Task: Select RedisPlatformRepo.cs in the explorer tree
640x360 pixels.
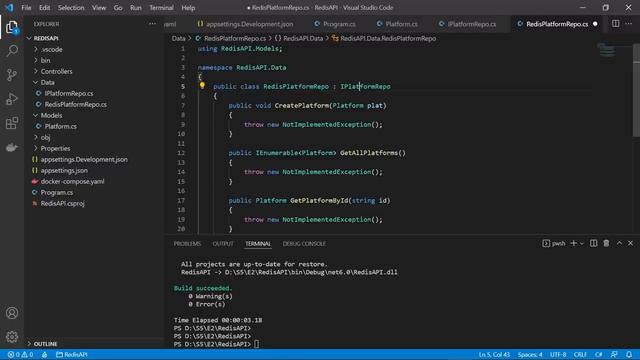Action: tap(76, 104)
